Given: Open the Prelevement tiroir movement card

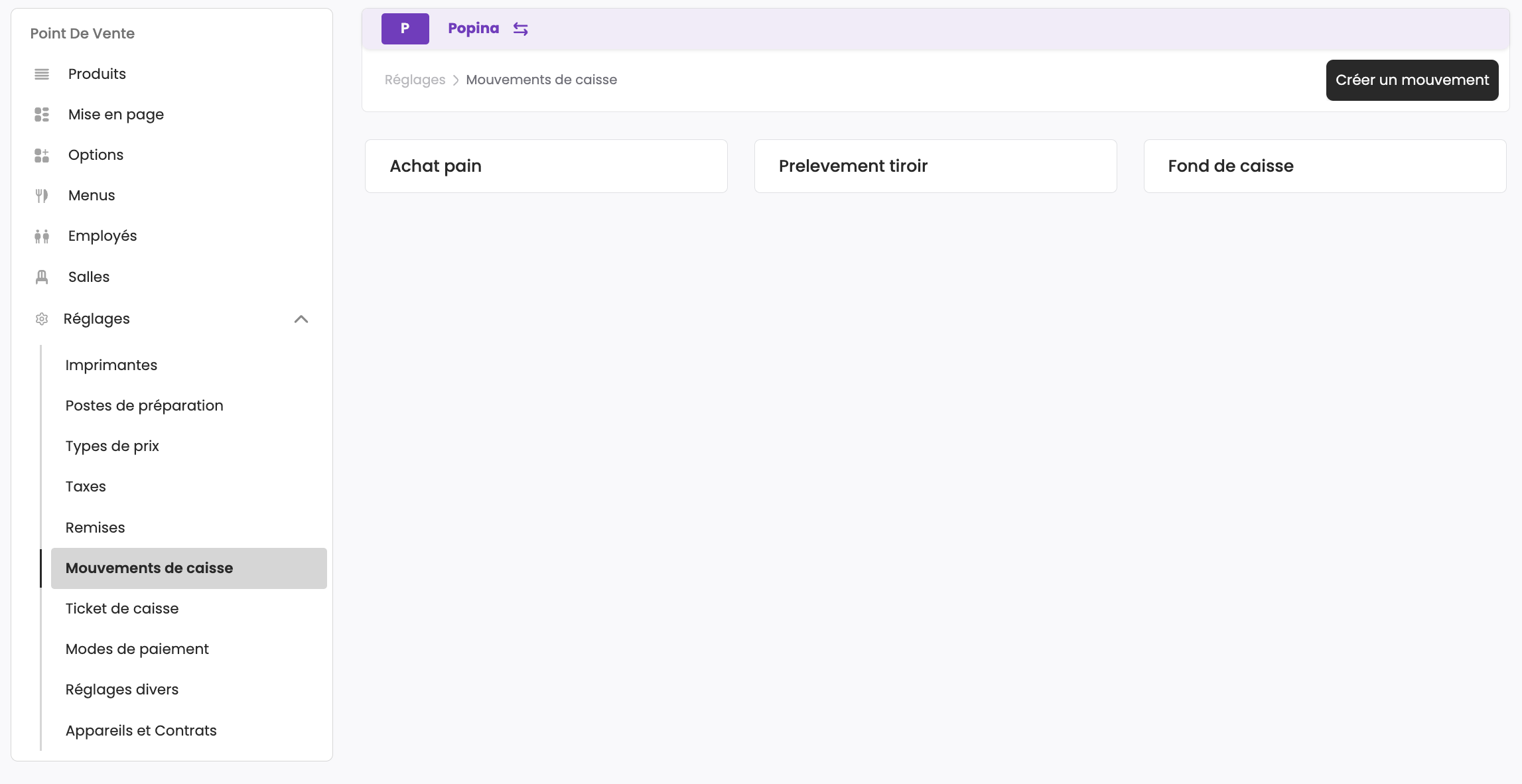Looking at the screenshot, I should pyautogui.click(x=935, y=166).
